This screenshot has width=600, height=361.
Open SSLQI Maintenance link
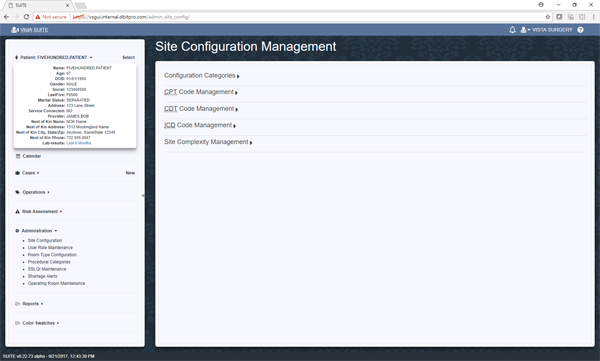tap(47, 269)
